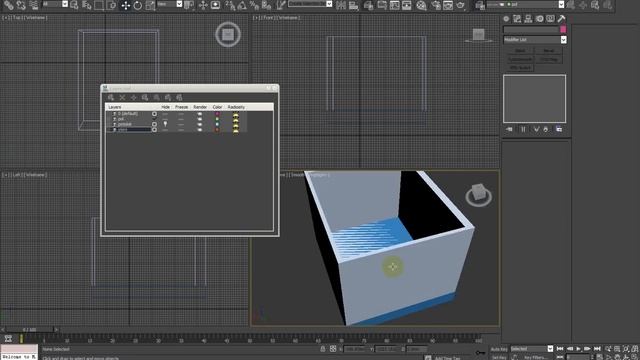Click Create New Layer in Layer dialog

coord(111,98)
